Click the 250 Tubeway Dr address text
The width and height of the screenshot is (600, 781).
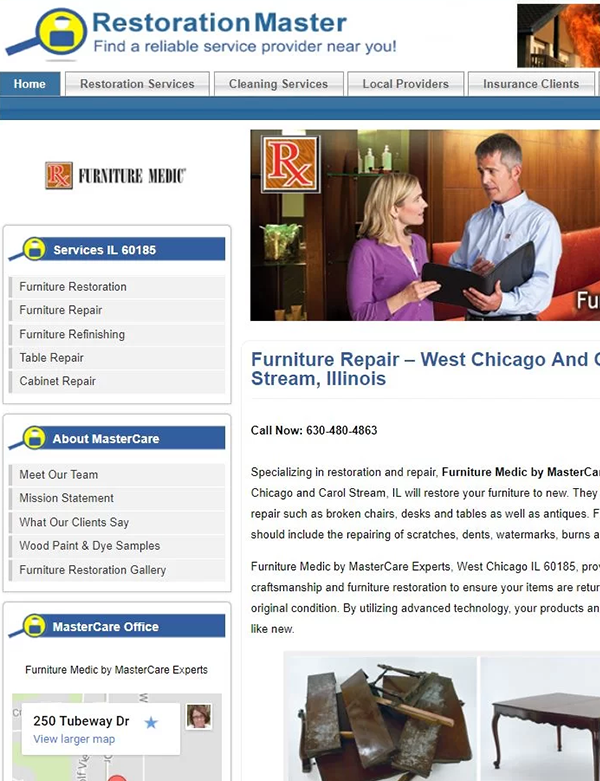[x=81, y=721]
